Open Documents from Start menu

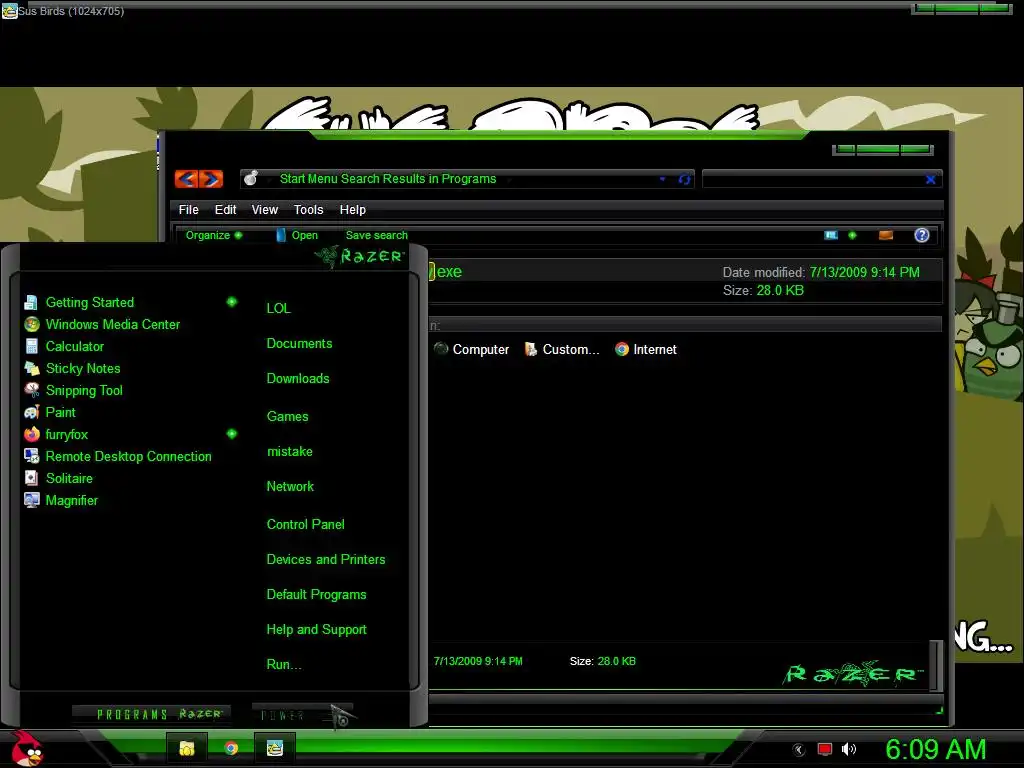pos(299,344)
